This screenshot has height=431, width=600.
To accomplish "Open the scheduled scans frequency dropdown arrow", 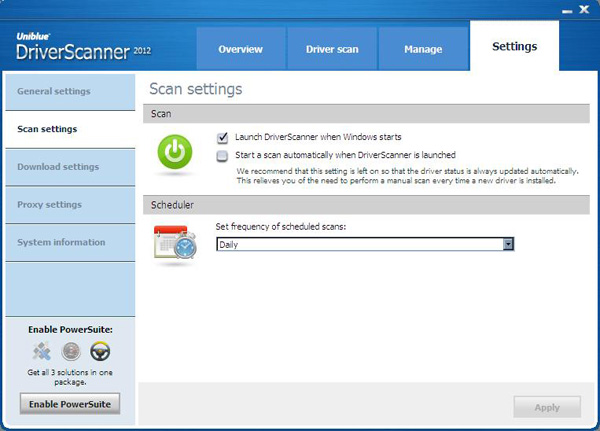I will (x=508, y=244).
